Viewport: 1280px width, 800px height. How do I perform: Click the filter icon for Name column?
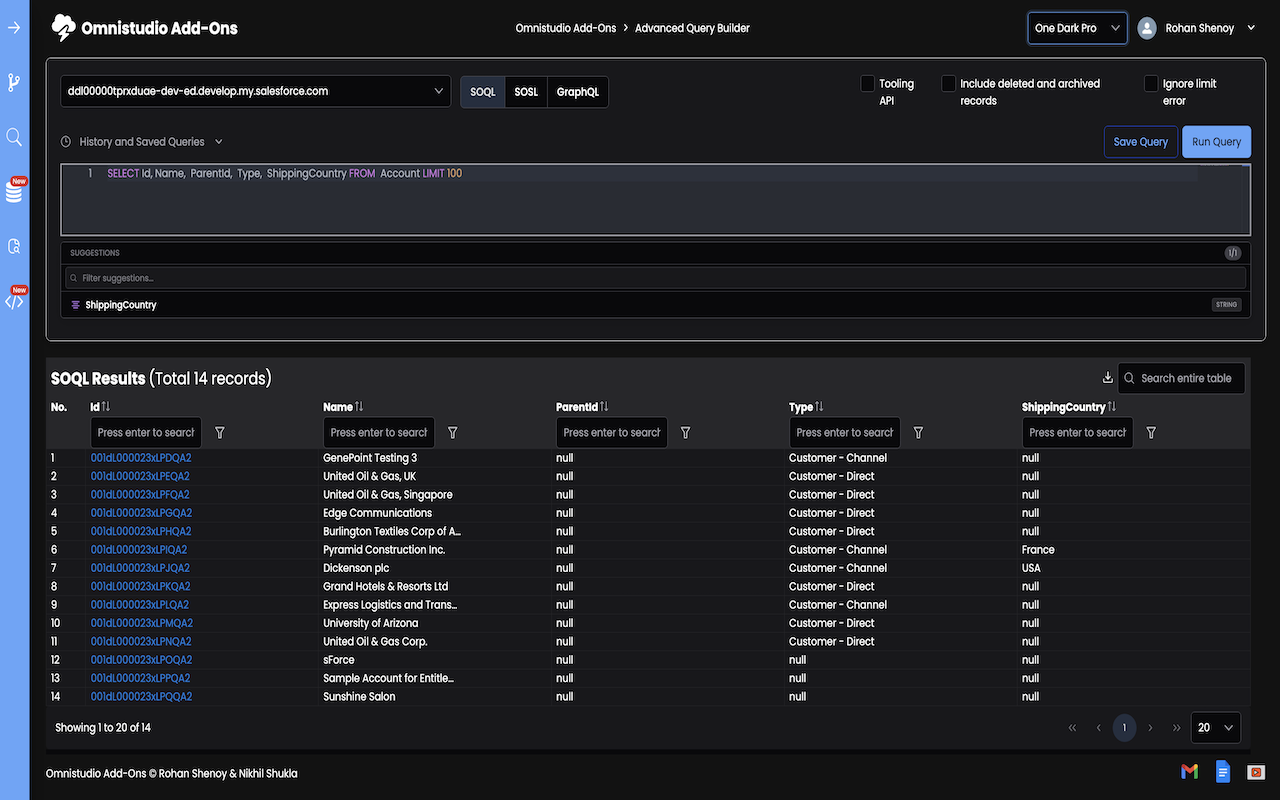(453, 433)
